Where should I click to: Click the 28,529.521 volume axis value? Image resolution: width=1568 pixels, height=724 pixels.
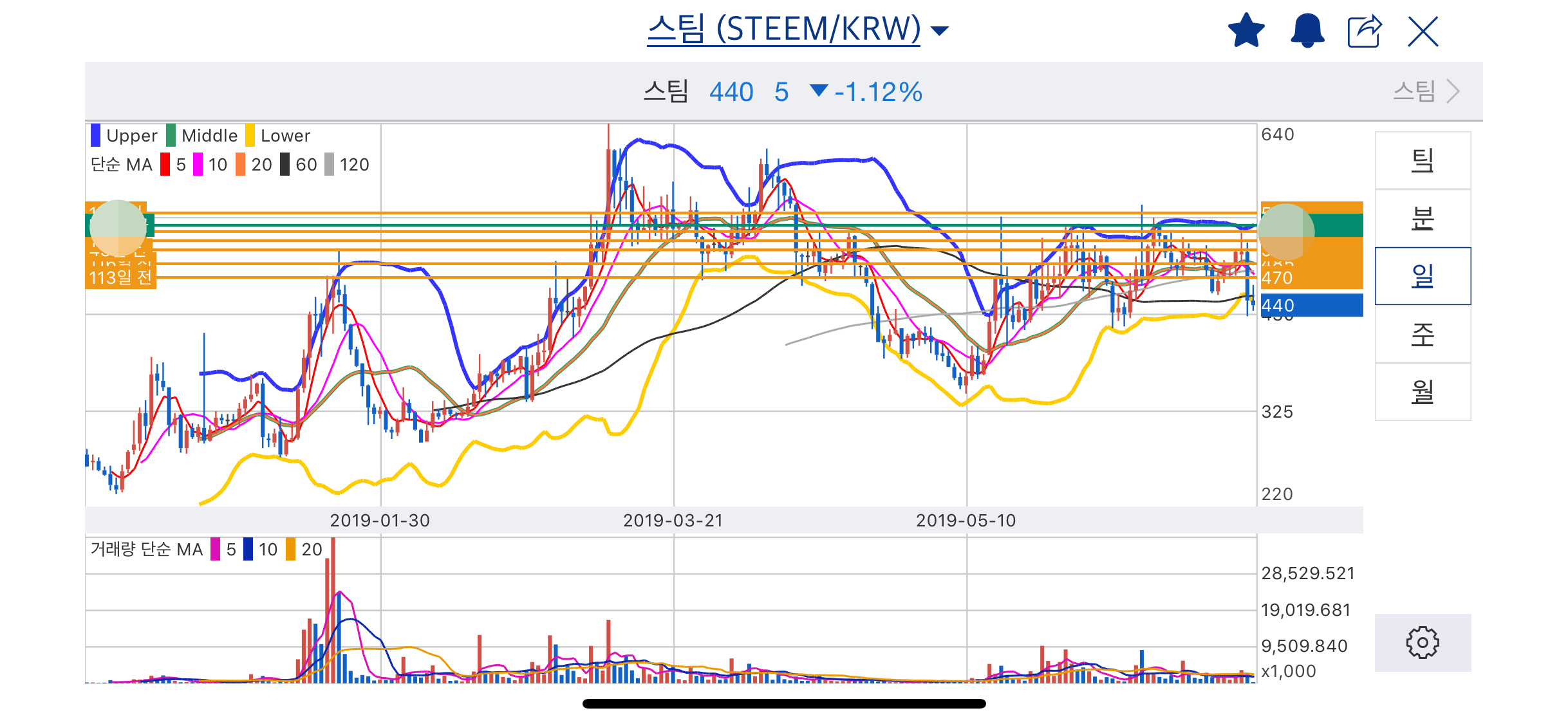coord(1308,573)
